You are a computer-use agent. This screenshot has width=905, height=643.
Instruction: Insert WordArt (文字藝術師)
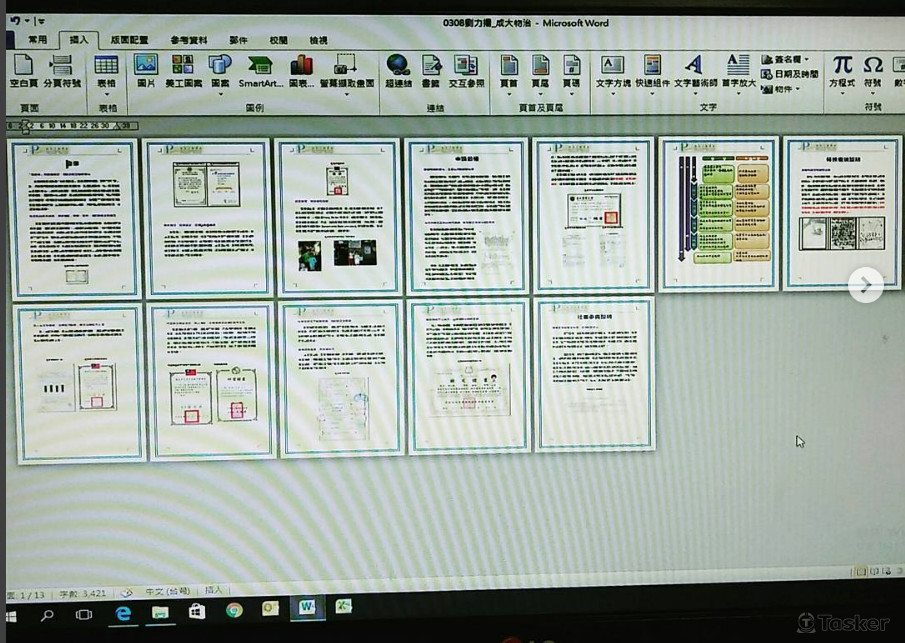pyautogui.click(x=695, y=71)
